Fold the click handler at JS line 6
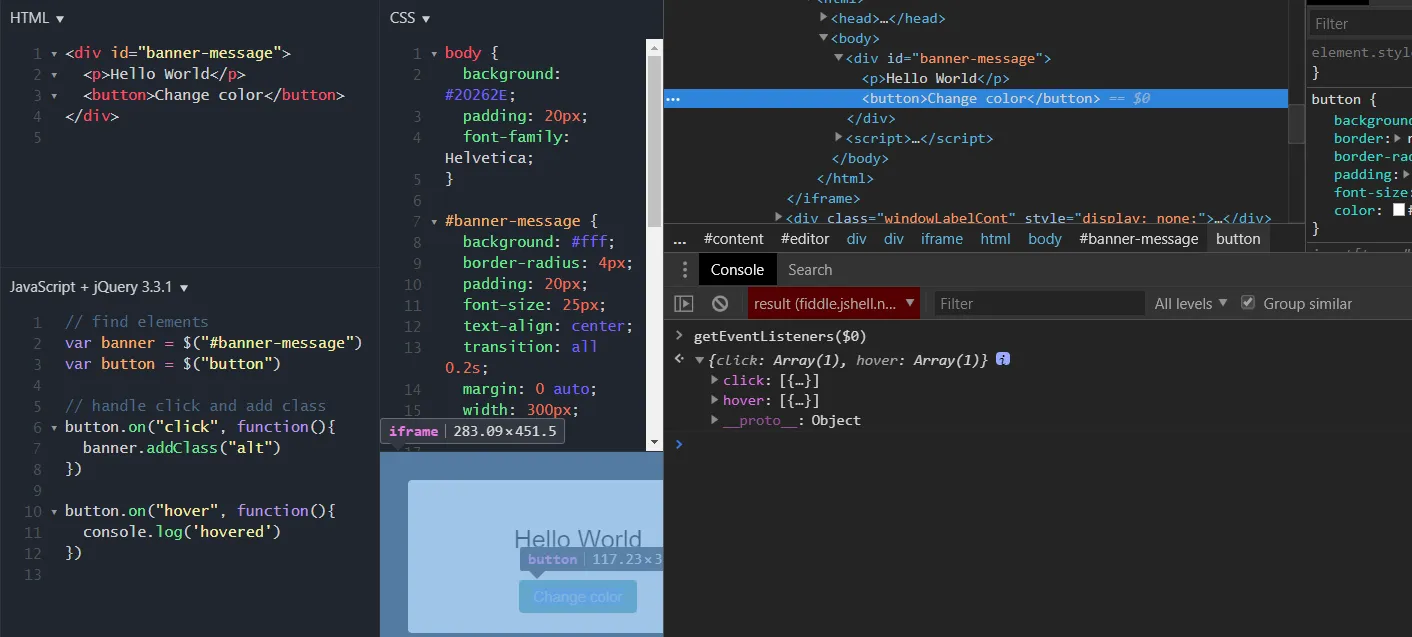This screenshot has width=1412, height=637. [x=54, y=428]
